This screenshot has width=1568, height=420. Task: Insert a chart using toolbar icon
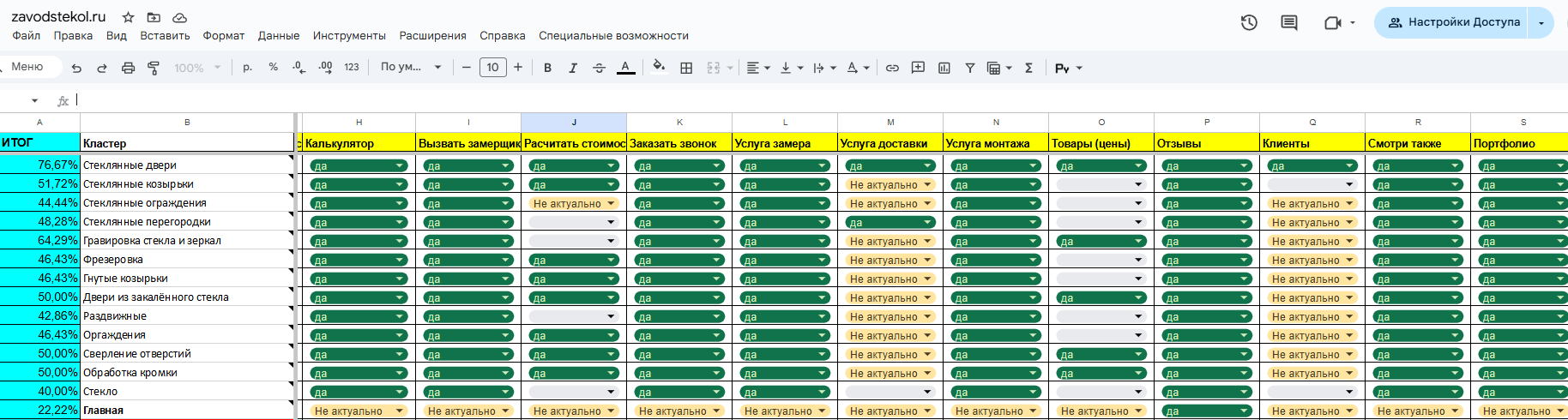click(944, 68)
